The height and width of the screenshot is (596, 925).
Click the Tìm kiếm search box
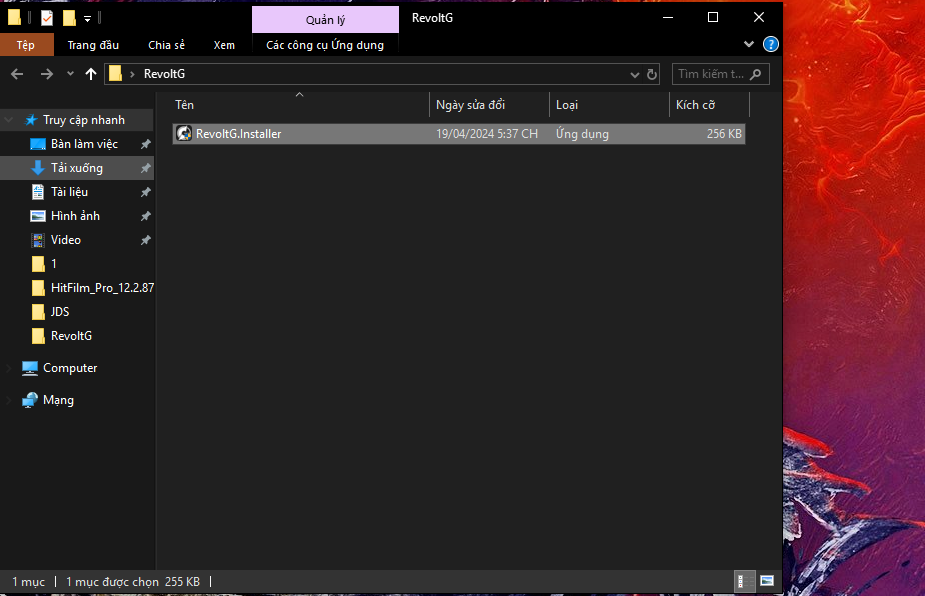711,74
